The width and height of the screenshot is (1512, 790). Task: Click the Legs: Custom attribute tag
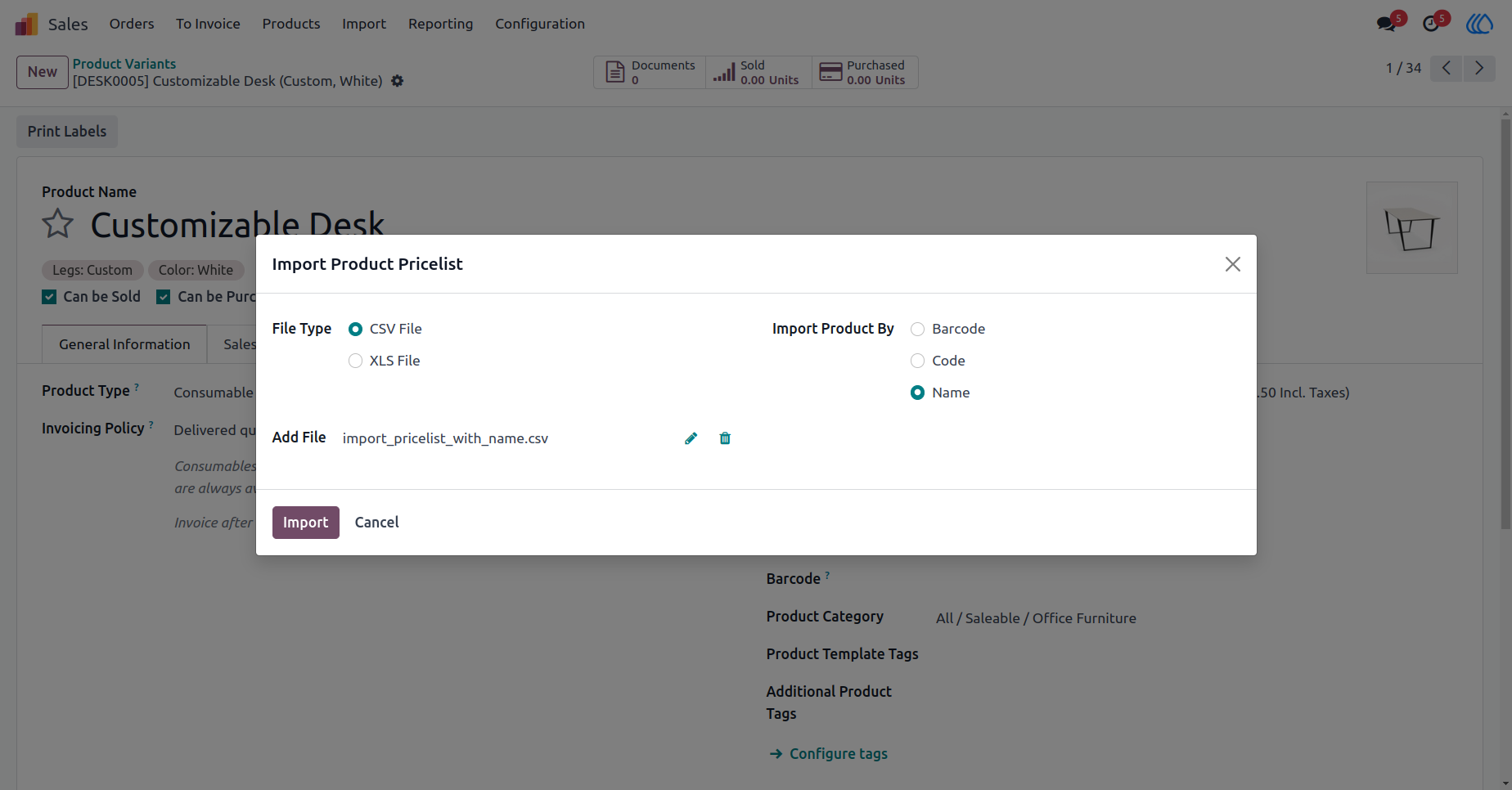coord(92,270)
